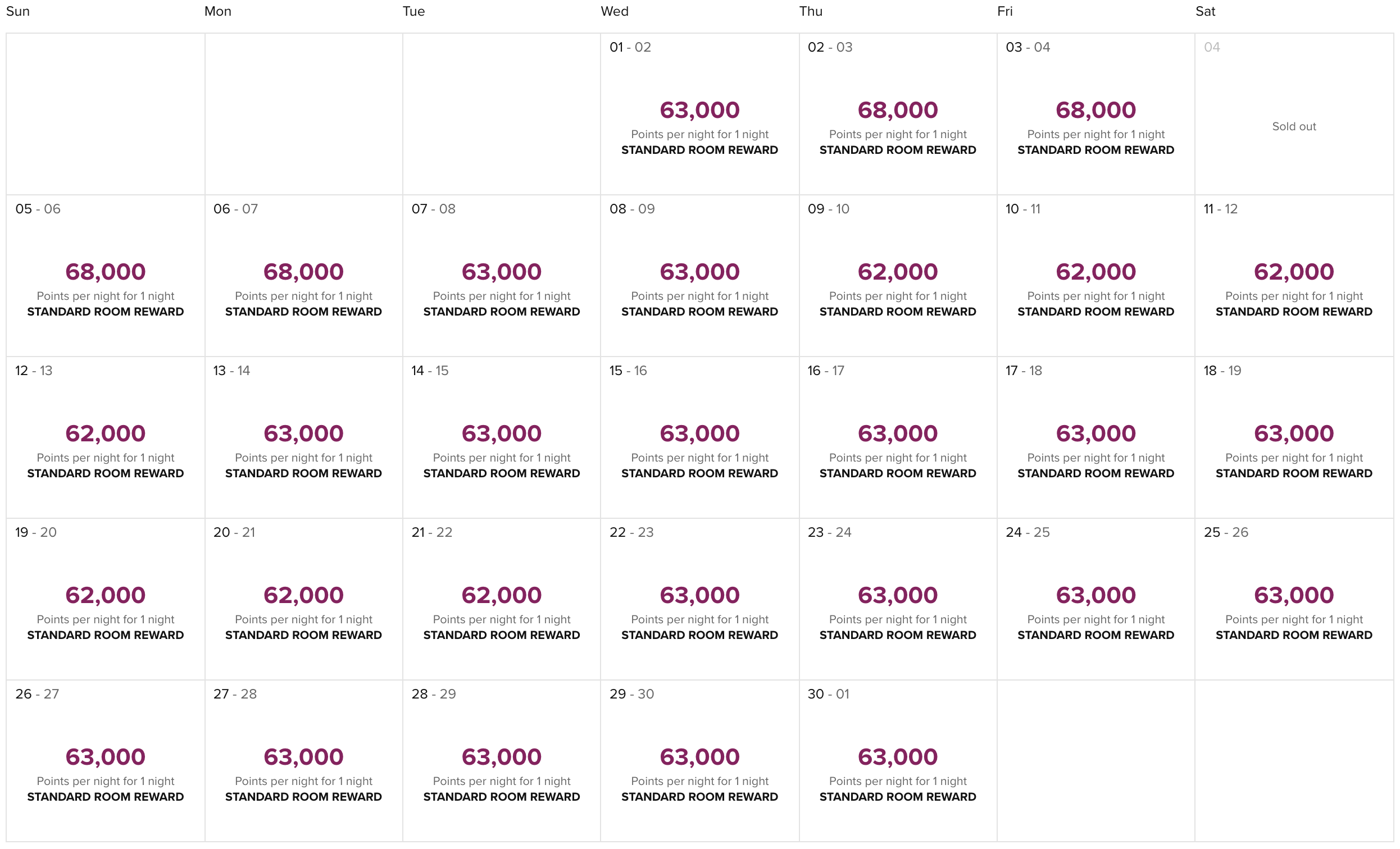Select the 28 - 29 Tuesday night
Image resolution: width=1400 pixels, height=849 pixels.
pyautogui.click(x=501, y=760)
